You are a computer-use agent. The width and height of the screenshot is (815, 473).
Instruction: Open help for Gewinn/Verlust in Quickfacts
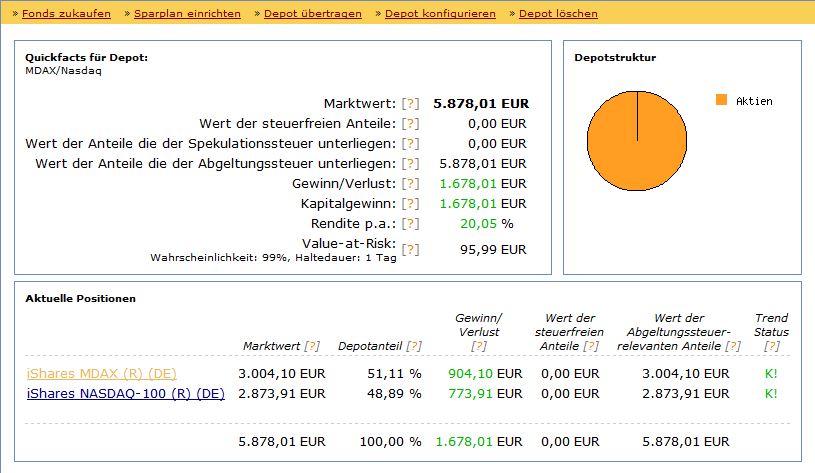click(x=410, y=183)
